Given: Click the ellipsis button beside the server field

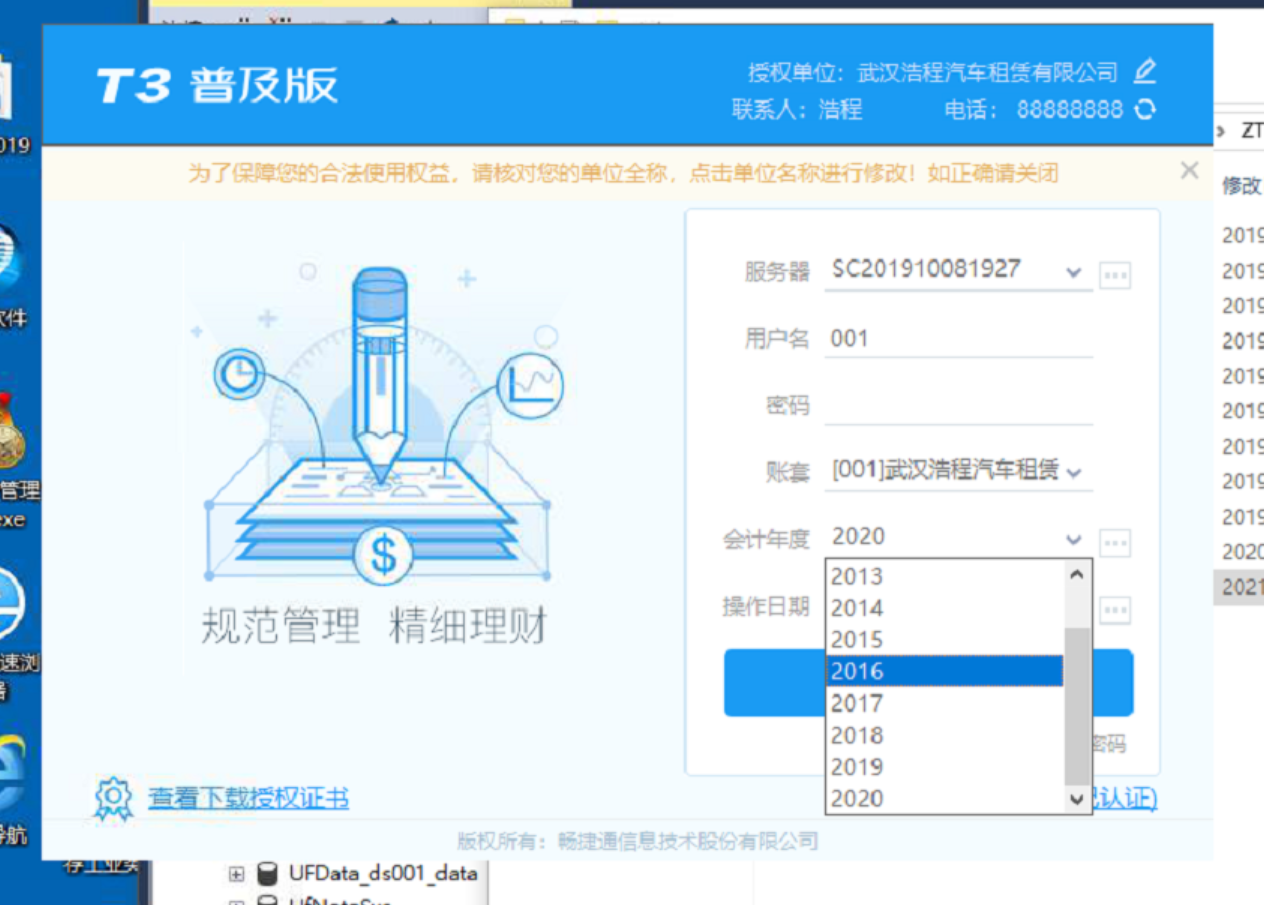Looking at the screenshot, I should [1115, 275].
